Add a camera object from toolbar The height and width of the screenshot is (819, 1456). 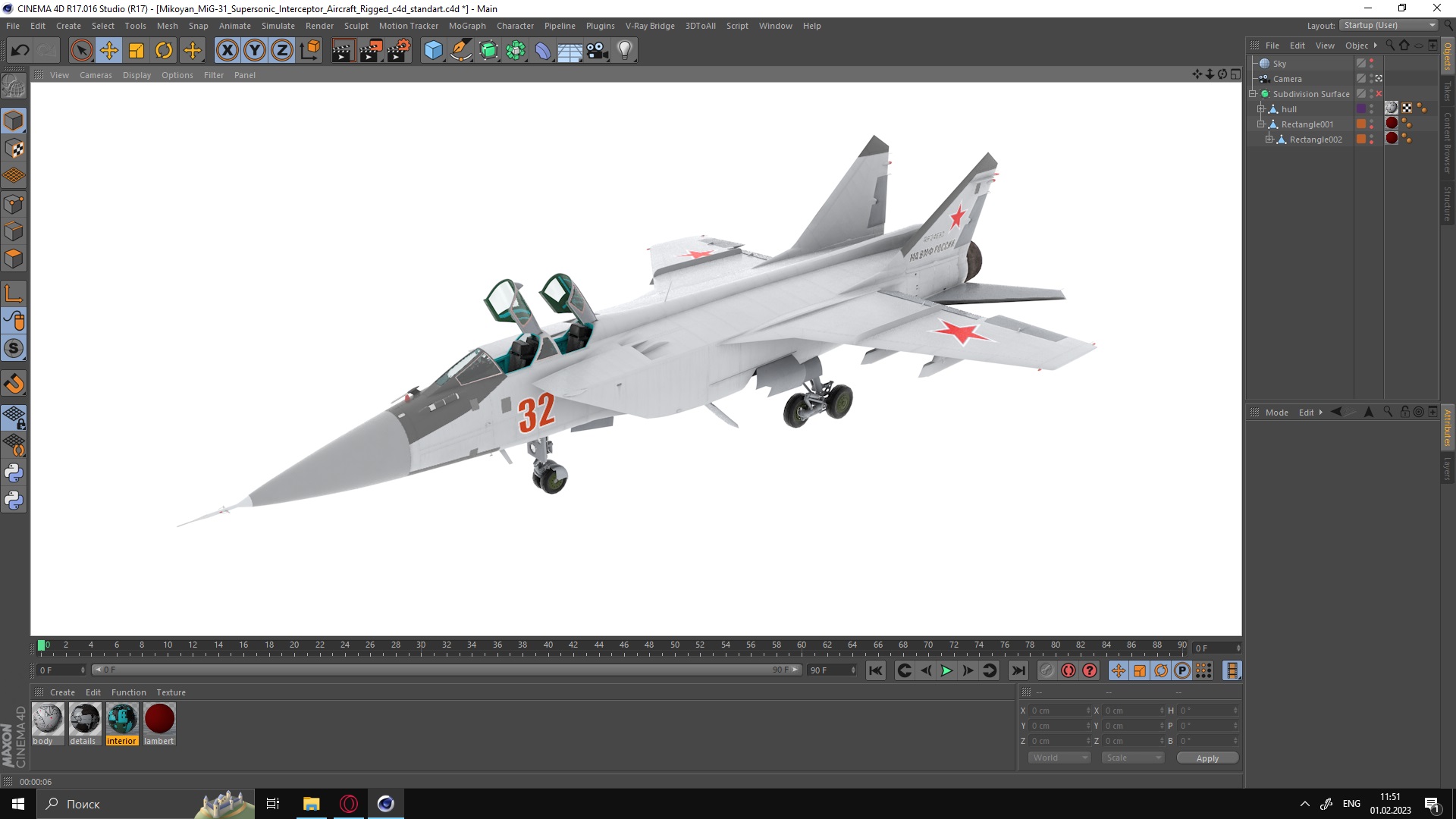598,51
